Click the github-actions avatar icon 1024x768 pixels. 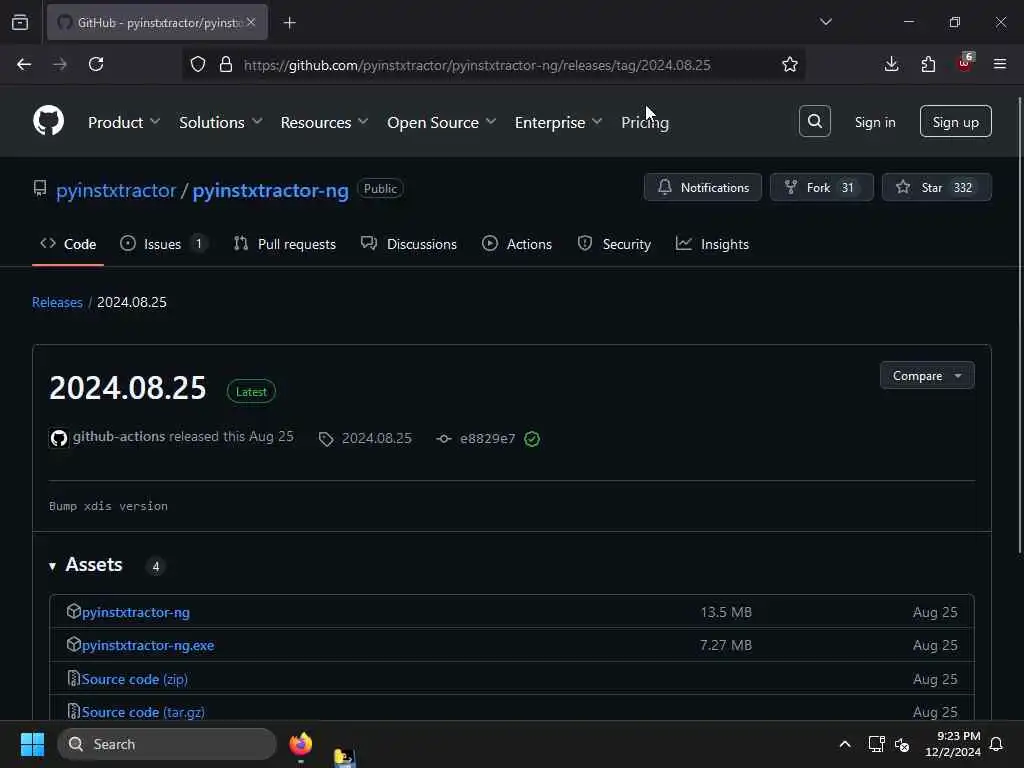(x=59, y=438)
